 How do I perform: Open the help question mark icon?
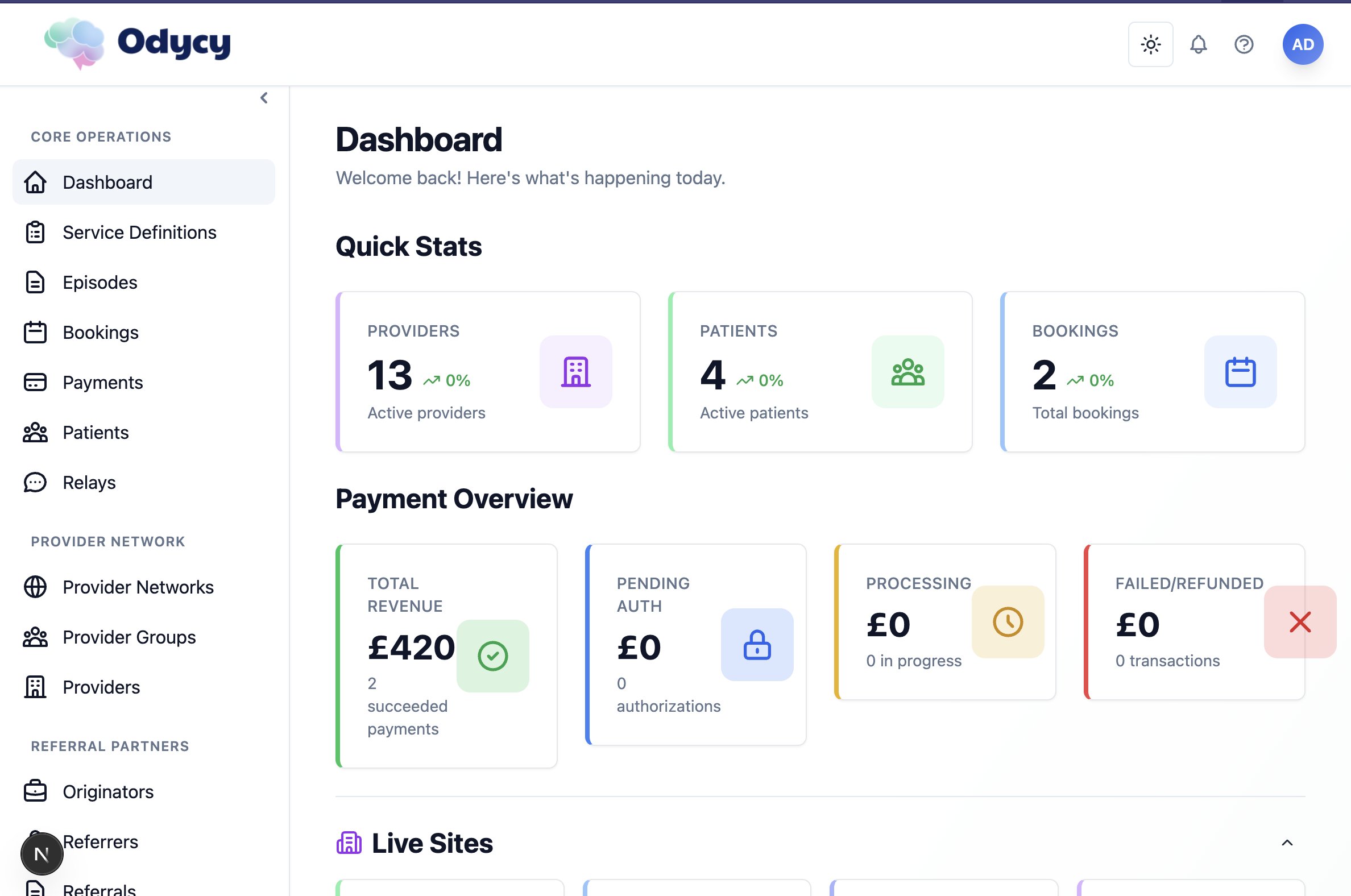point(1244,44)
